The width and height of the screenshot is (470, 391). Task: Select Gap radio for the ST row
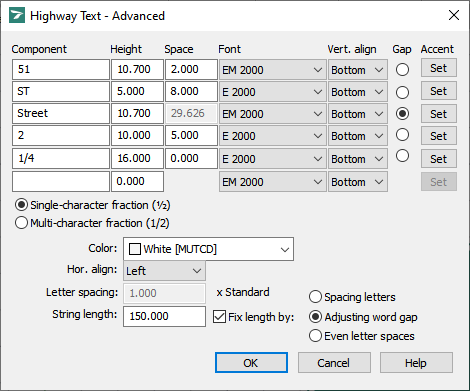402,92
